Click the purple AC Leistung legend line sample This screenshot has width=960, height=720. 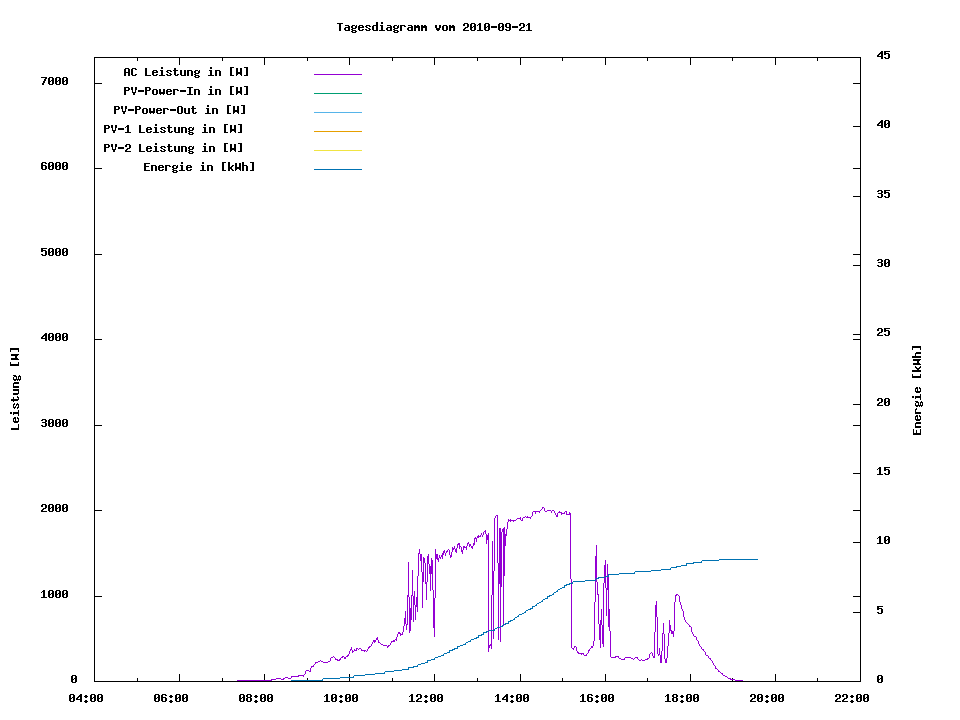[x=337, y=74]
